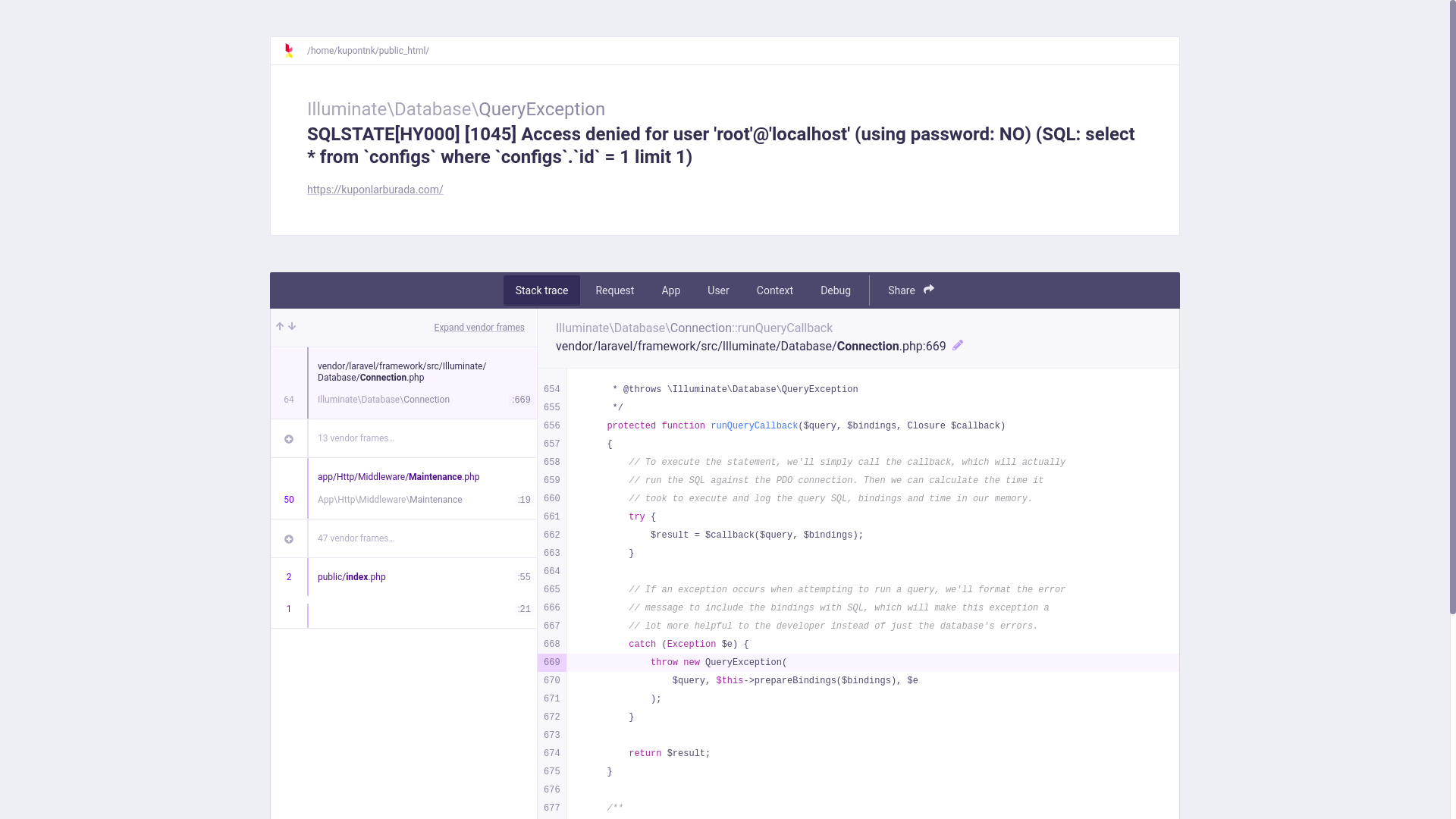Open the App tab
The width and height of the screenshot is (1456, 819).
pos(671,290)
